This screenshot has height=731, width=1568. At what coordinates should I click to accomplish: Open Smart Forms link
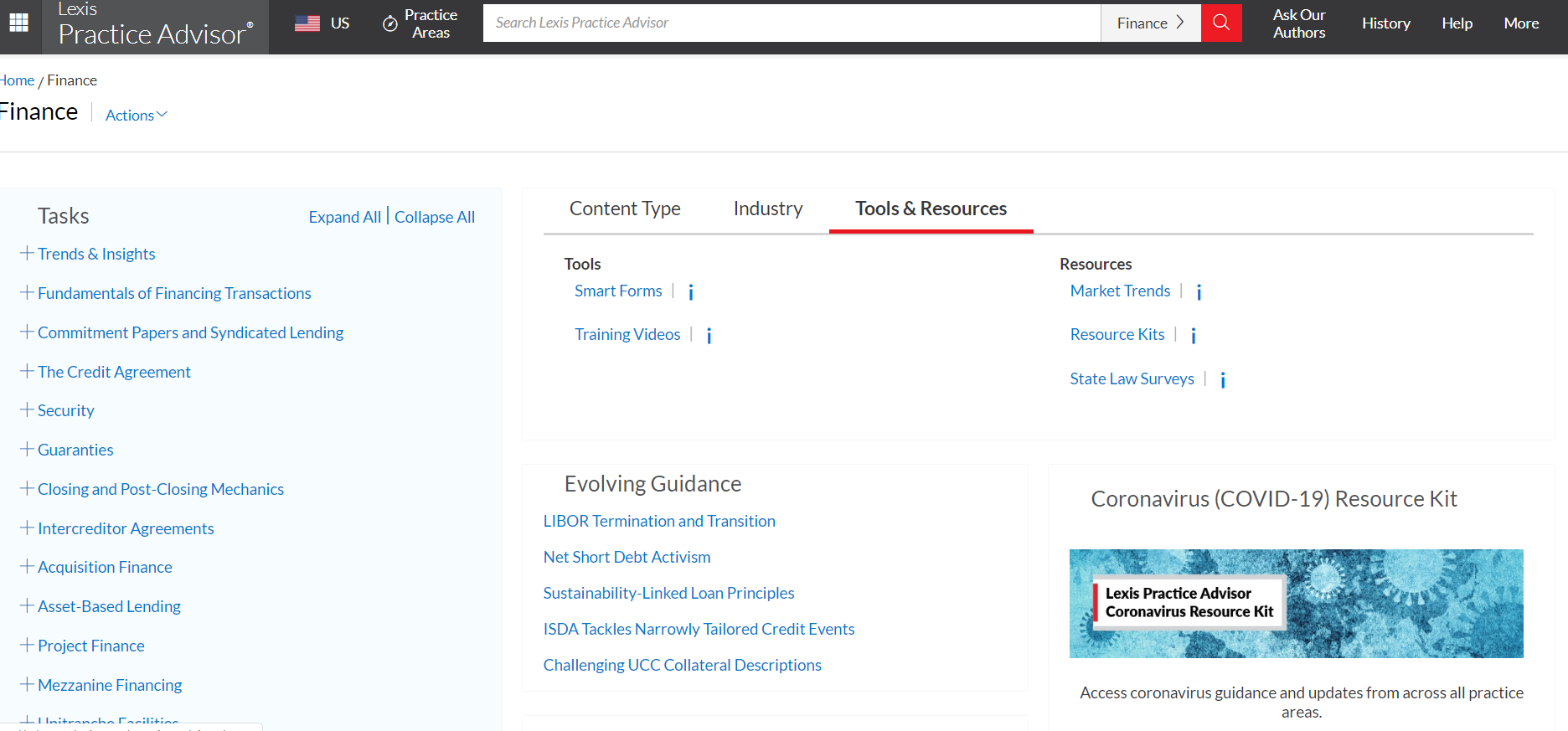click(618, 291)
